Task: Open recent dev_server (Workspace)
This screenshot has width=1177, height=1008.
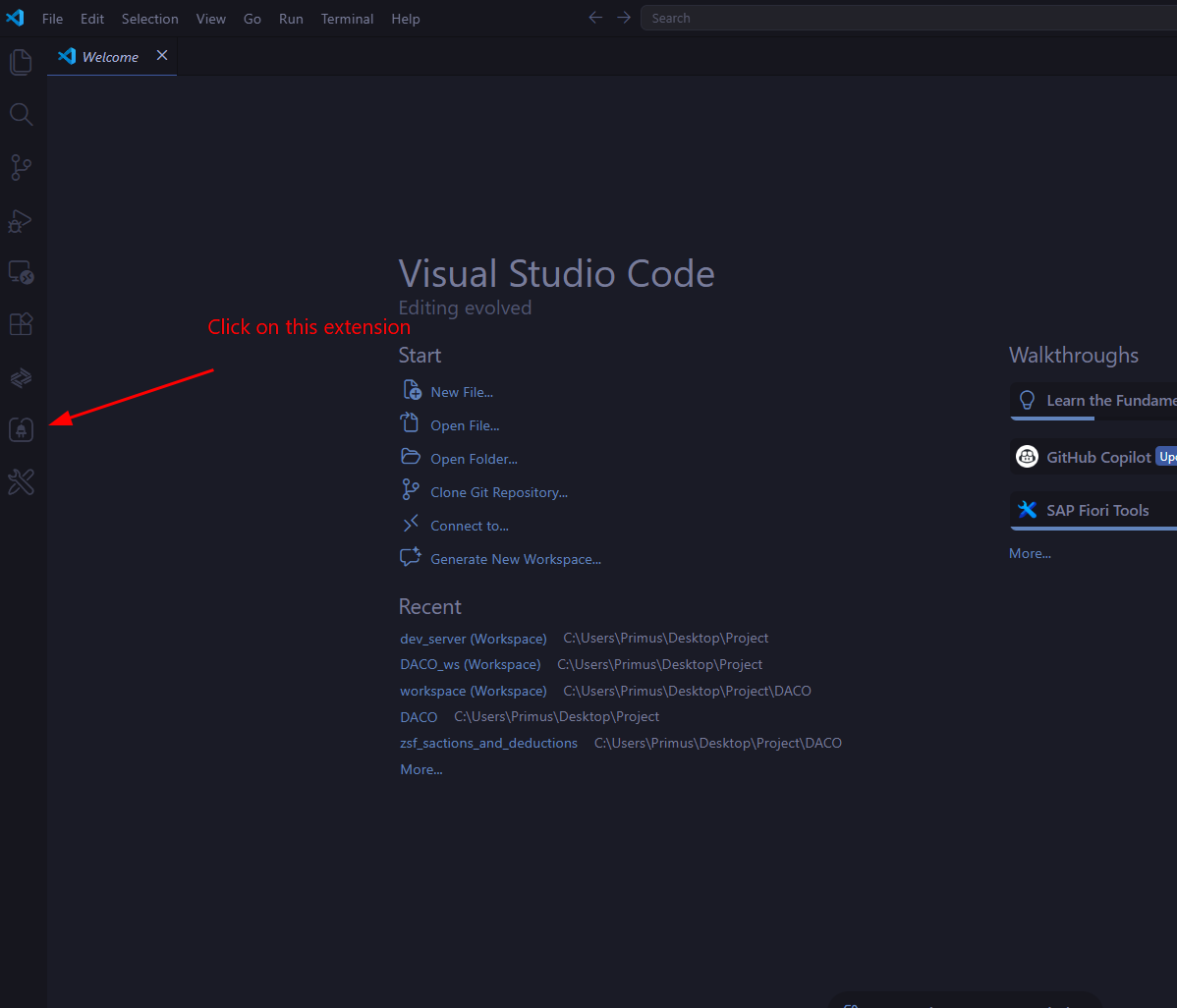Action: tap(473, 638)
